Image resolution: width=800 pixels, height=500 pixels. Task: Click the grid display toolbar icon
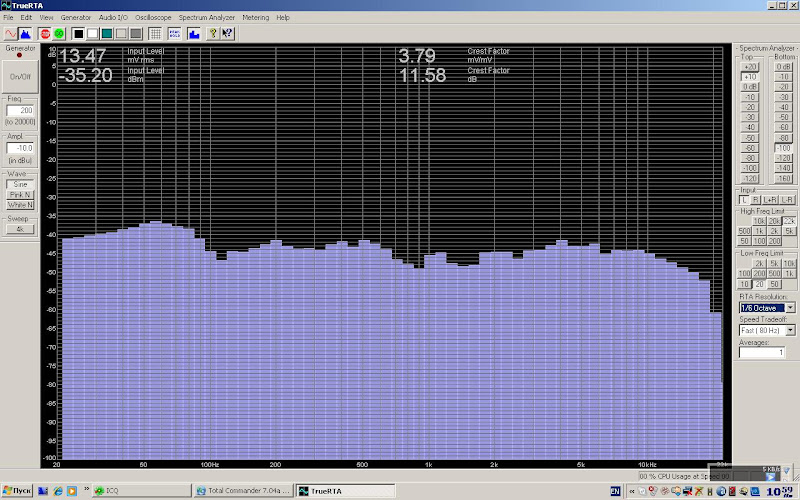click(x=155, y=33)
